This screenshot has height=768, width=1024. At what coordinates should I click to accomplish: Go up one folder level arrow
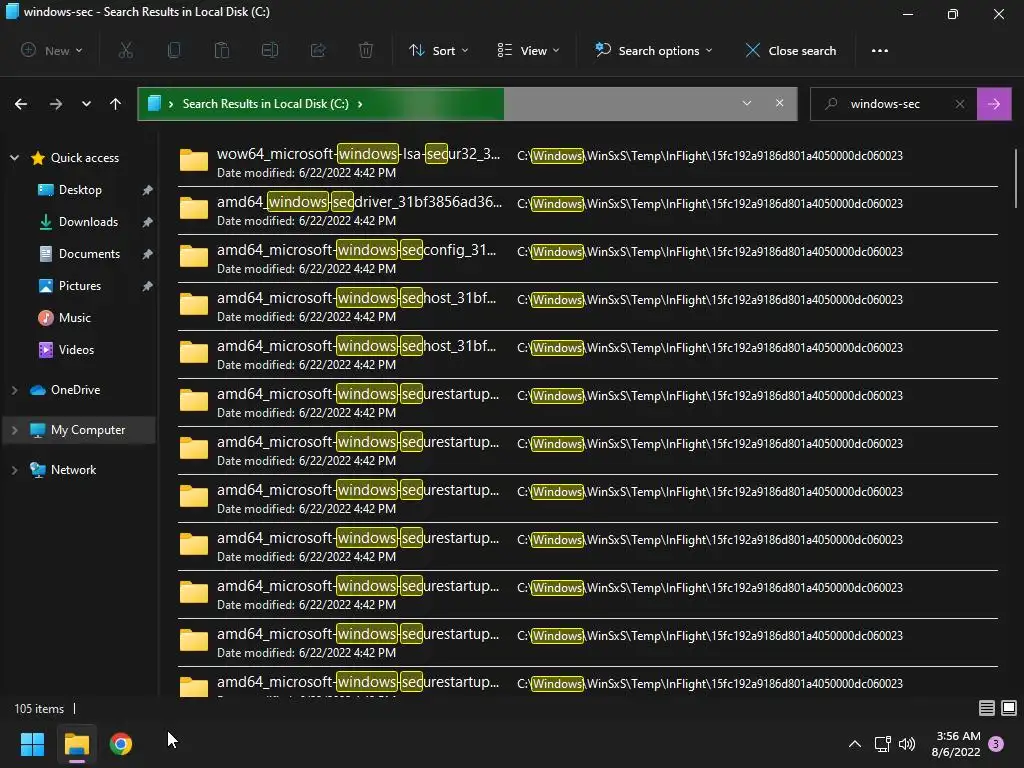pyautogui.click(x=116, y=104)
